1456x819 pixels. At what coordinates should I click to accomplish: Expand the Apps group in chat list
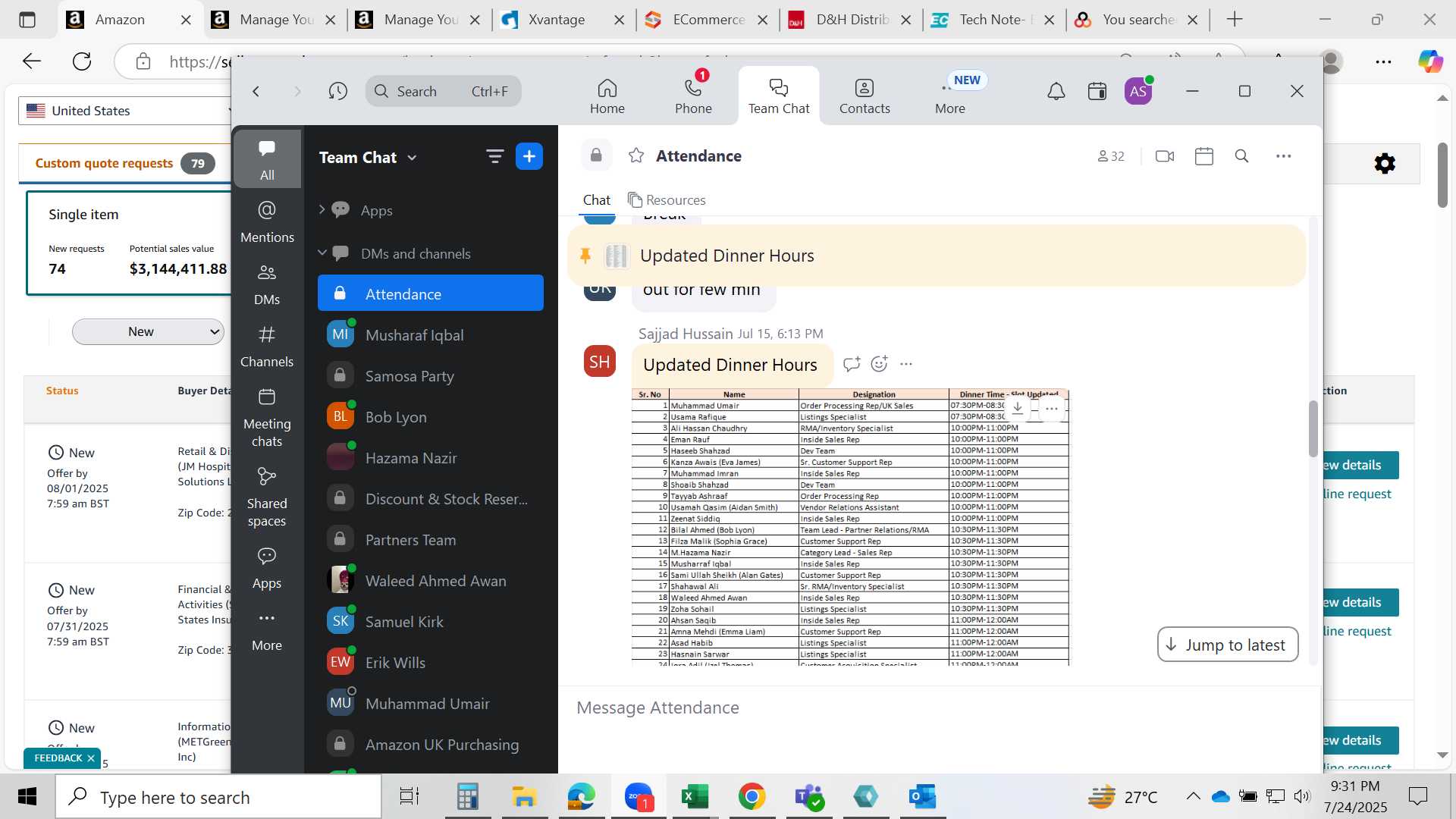(322, 210)
